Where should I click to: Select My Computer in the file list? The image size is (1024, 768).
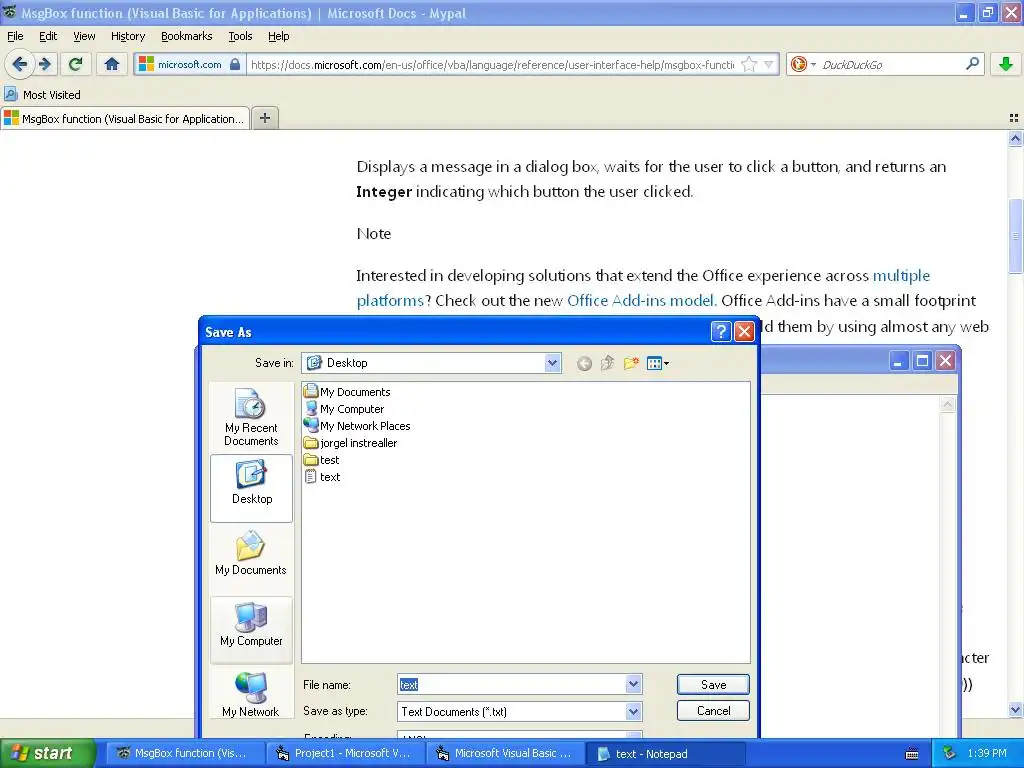344,409
